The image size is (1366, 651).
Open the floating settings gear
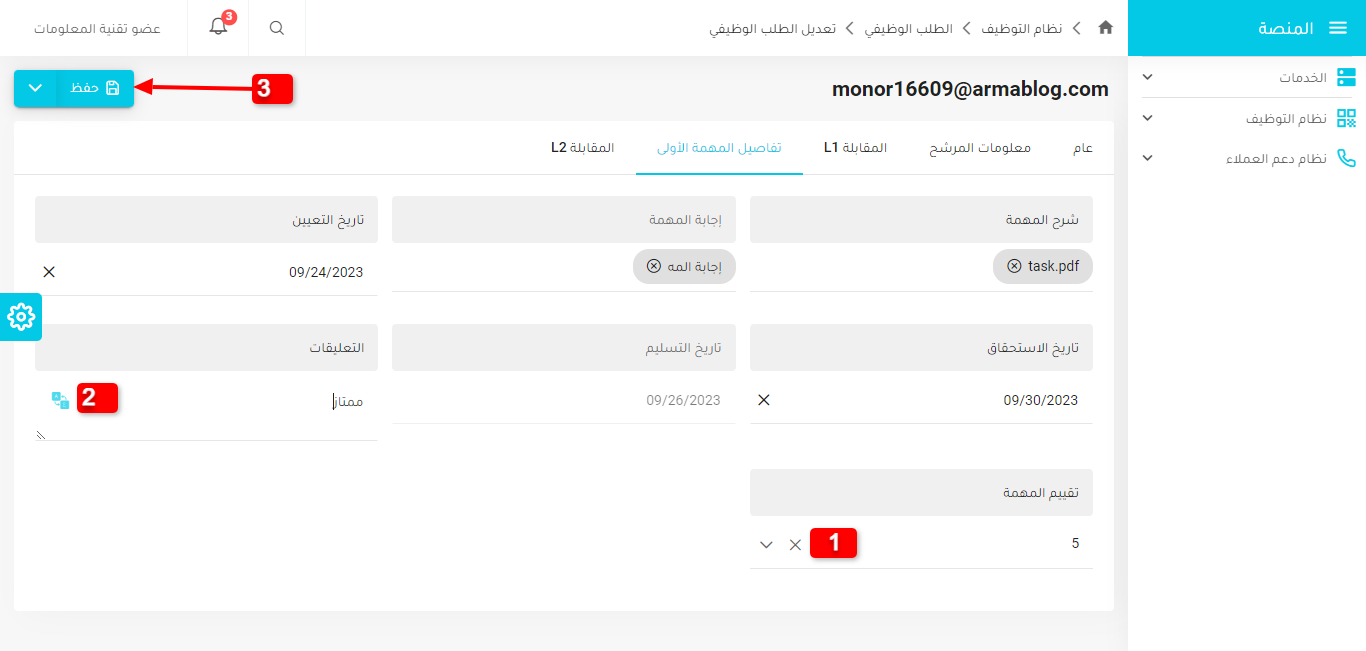21,317
